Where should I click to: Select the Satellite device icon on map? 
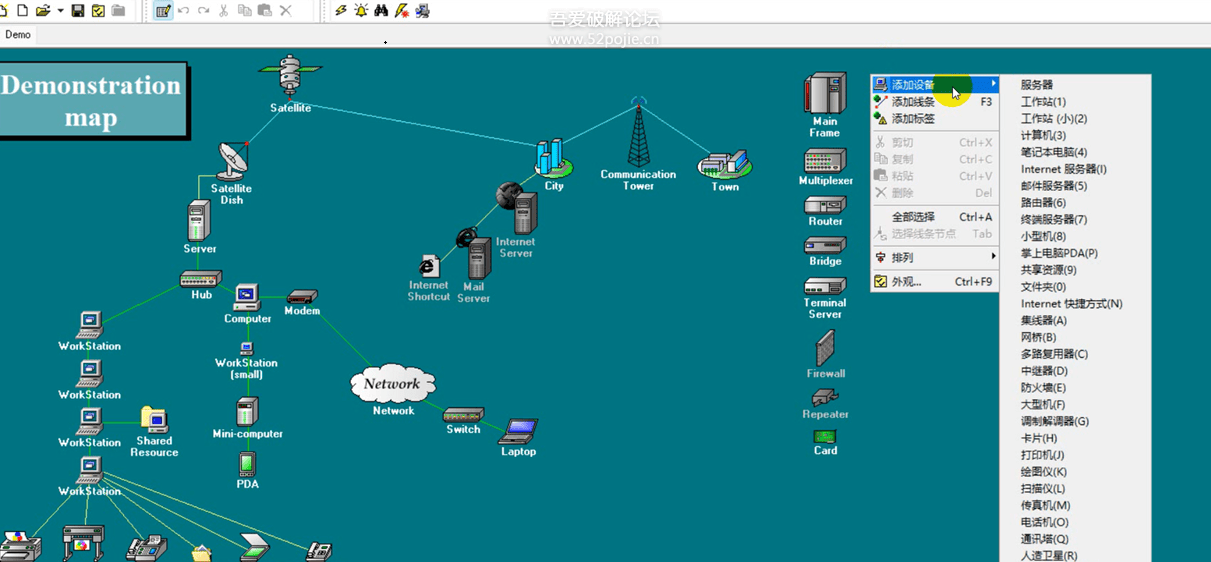tap(290, 76)
